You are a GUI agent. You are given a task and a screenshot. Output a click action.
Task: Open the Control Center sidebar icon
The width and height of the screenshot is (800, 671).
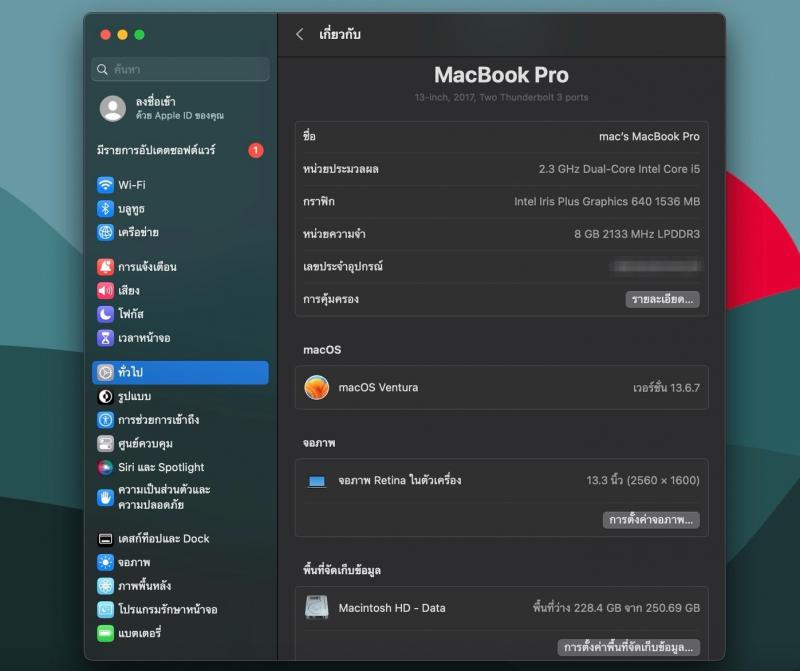(x=105, y=444)
